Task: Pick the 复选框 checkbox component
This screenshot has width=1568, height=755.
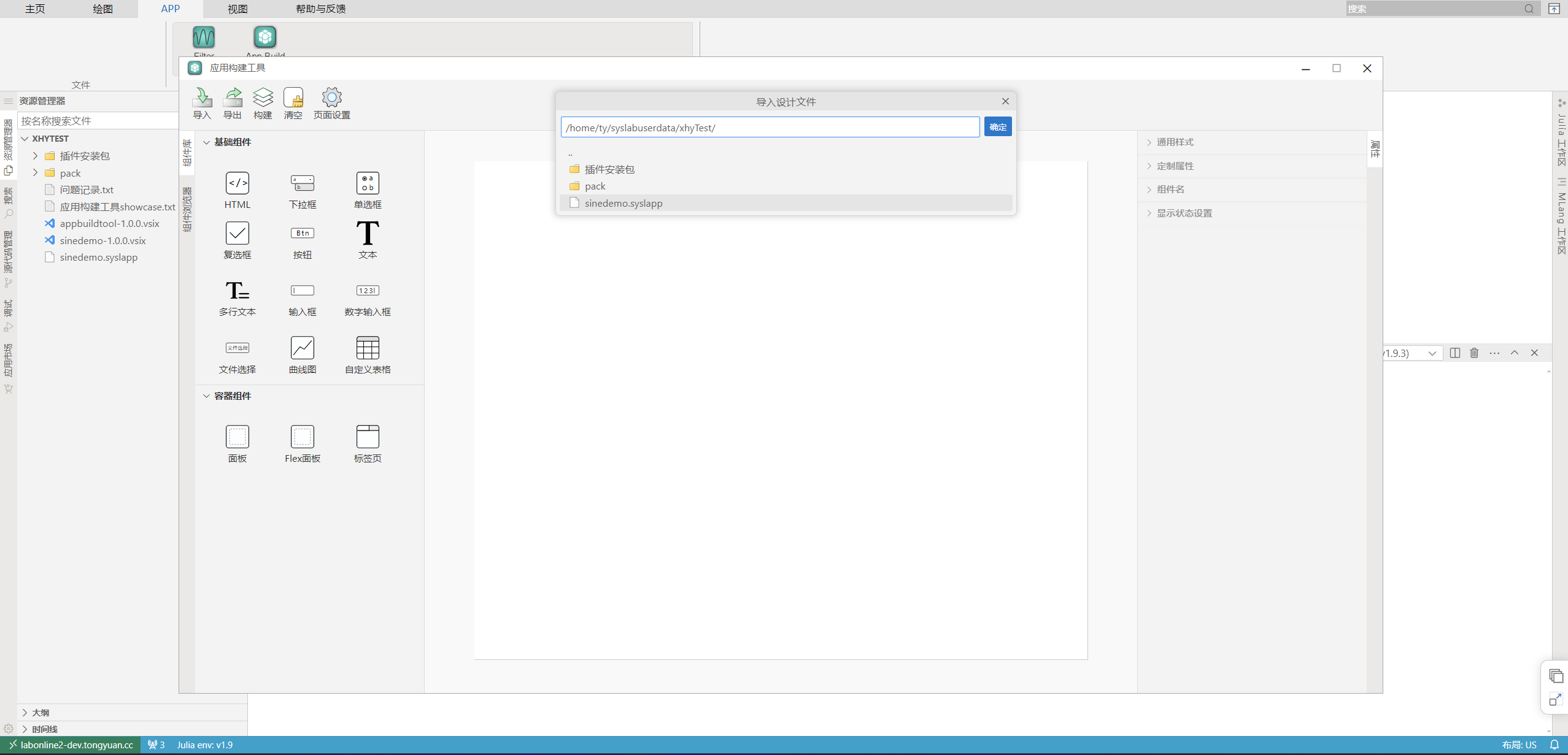Action: [x=238, y=234]
